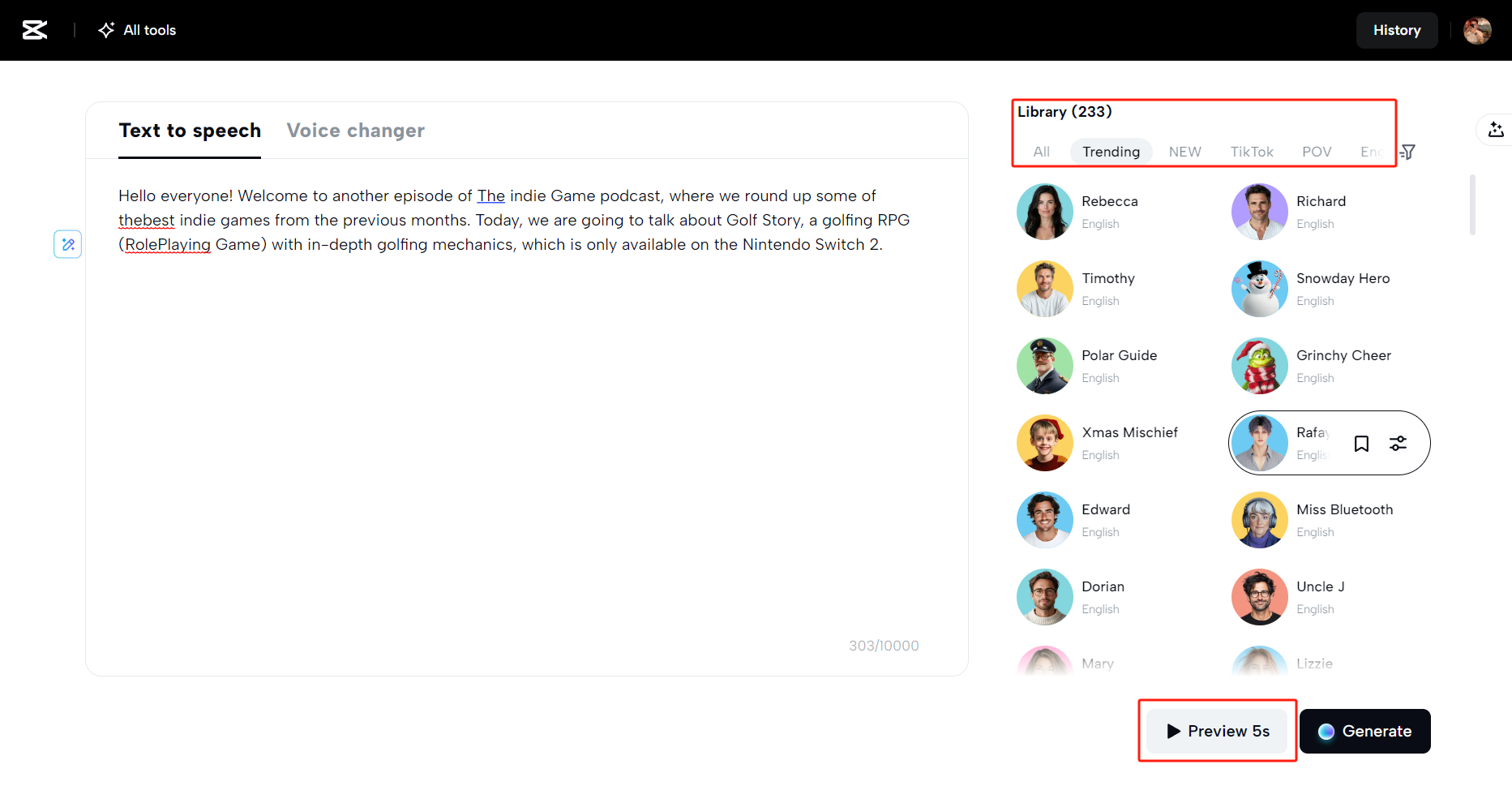The width and height of the screenshot is (1512, 786).
Task: Select the Grinchy Cheer voice name
Action: coord(1344,355)
